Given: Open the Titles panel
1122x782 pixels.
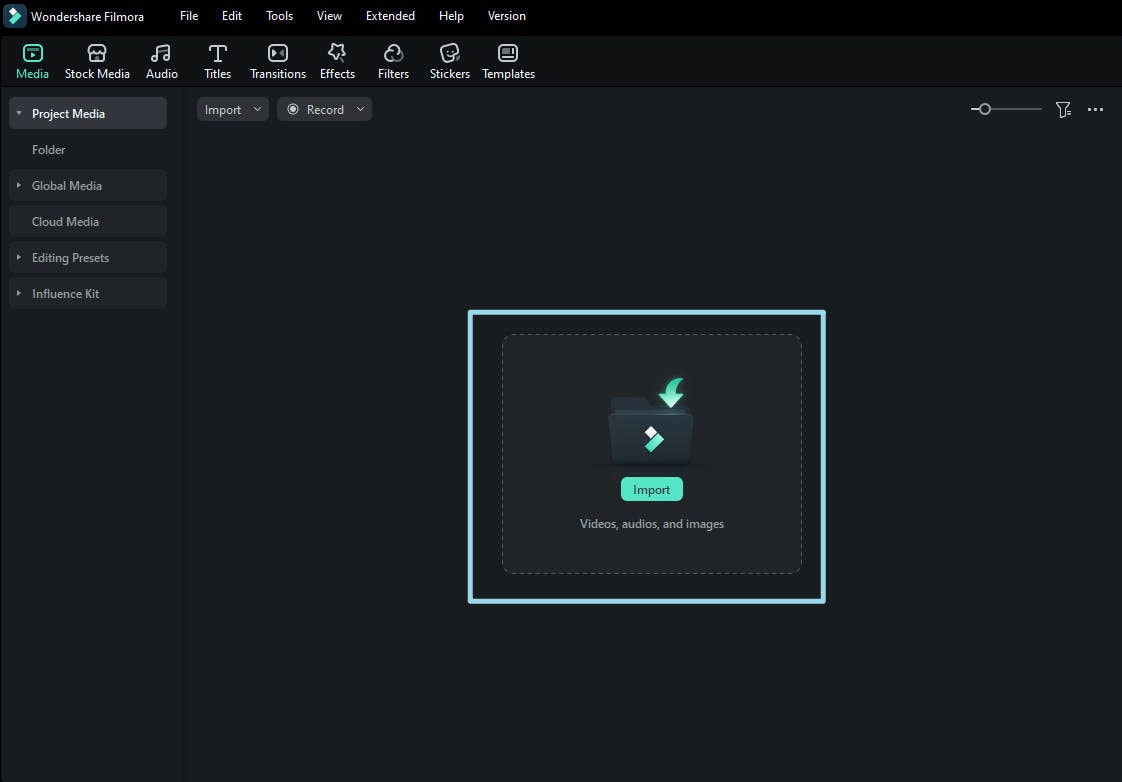Looking at the screenshot, I should coord(218,61).
